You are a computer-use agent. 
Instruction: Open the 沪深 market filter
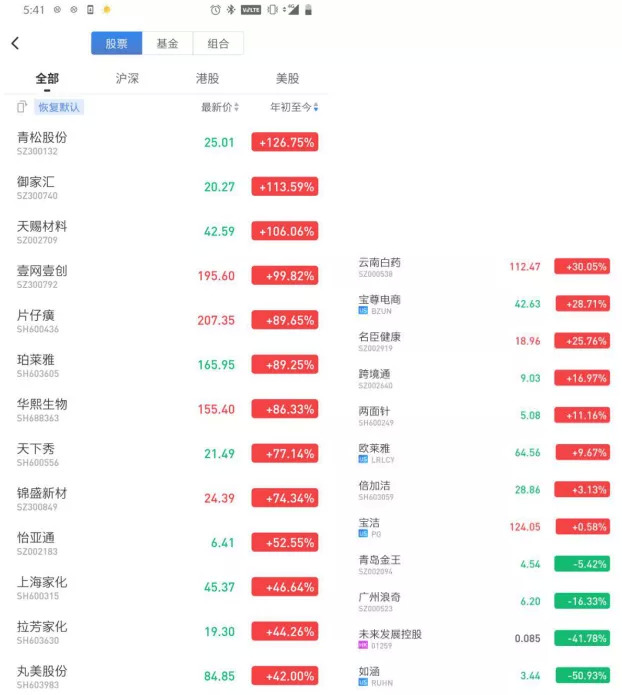(127, 79)
